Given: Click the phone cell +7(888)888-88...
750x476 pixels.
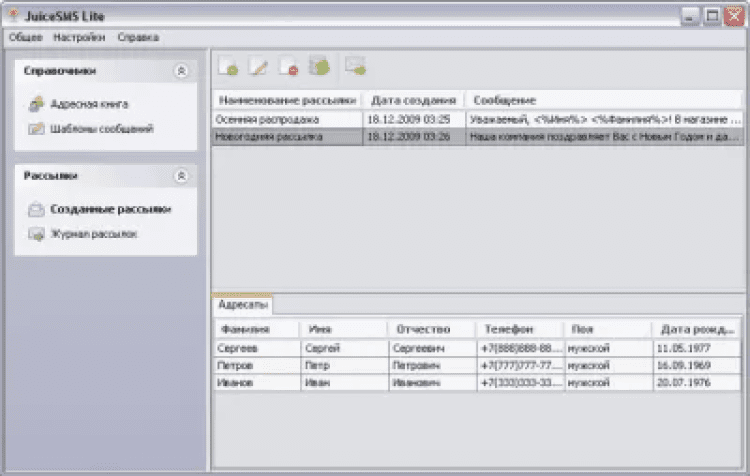Looking at the screenshot, I should pyautogui.click(x=521, y=348).
